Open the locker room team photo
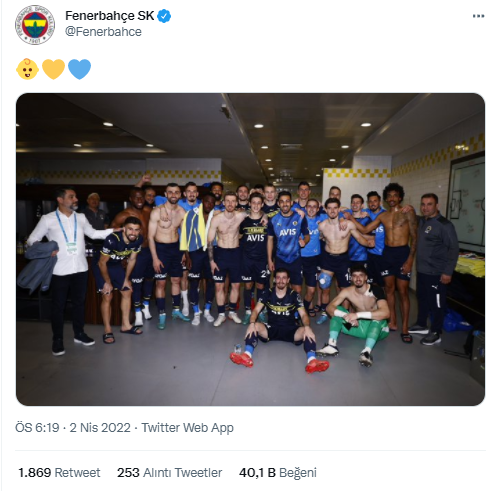500x491 pixels. click(x=250, y=249)
